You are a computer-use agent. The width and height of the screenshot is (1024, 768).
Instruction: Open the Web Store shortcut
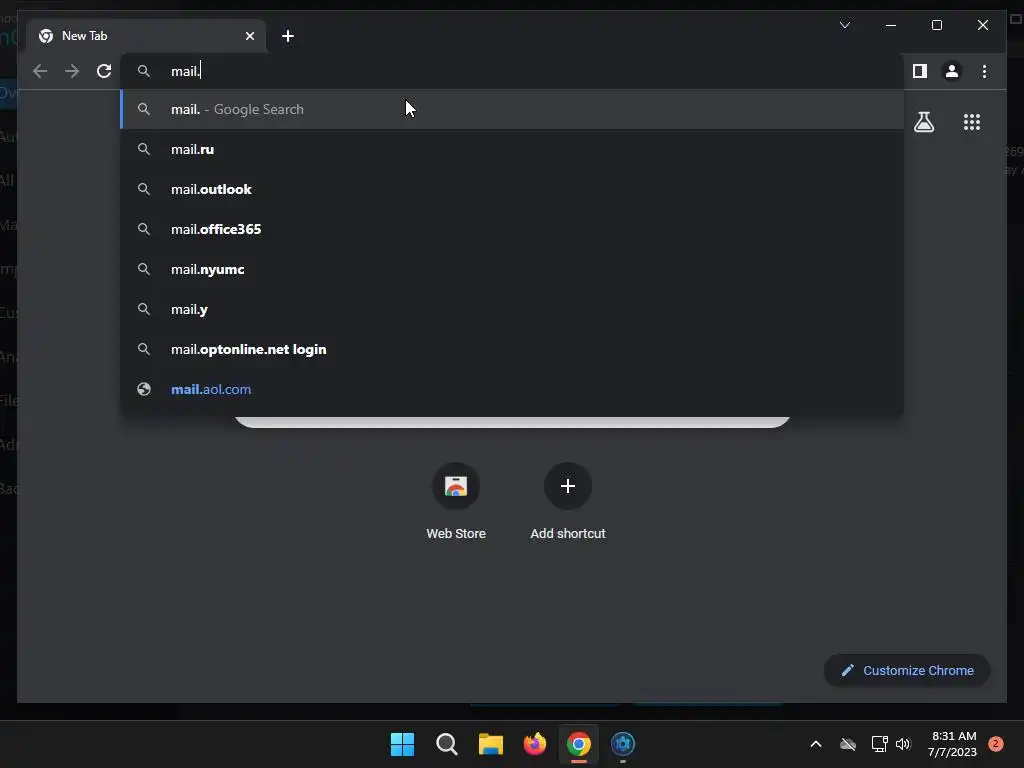[456, 501]
